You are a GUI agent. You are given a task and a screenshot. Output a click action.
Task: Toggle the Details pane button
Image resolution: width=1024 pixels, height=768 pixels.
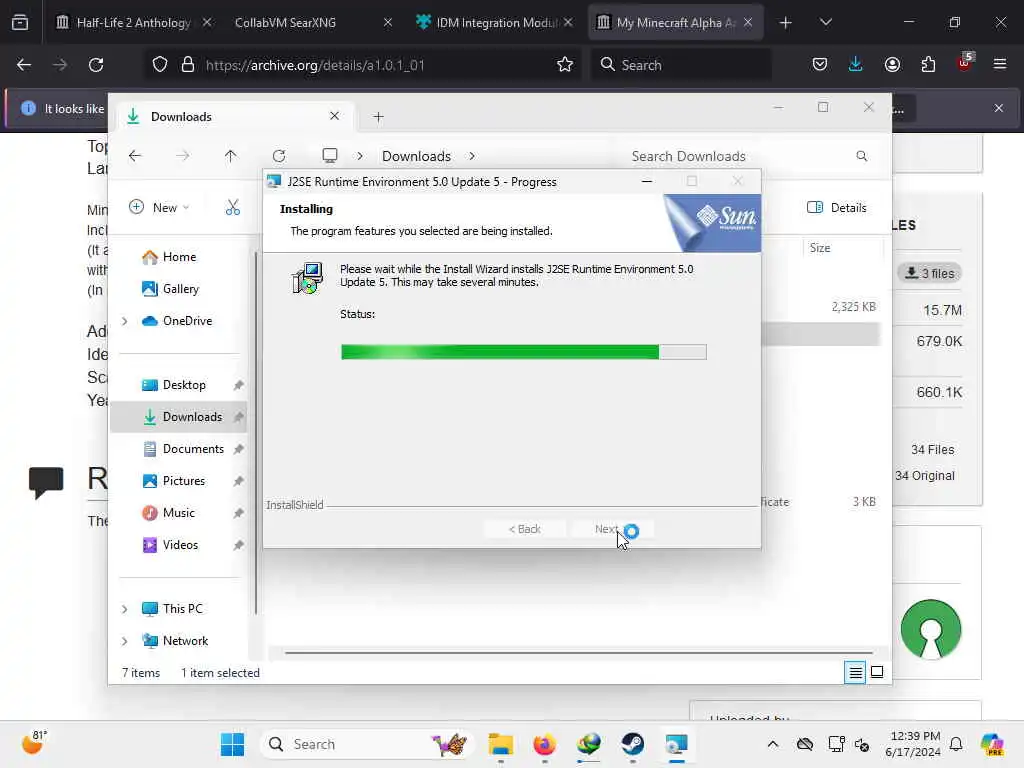[x=837, y=208]
